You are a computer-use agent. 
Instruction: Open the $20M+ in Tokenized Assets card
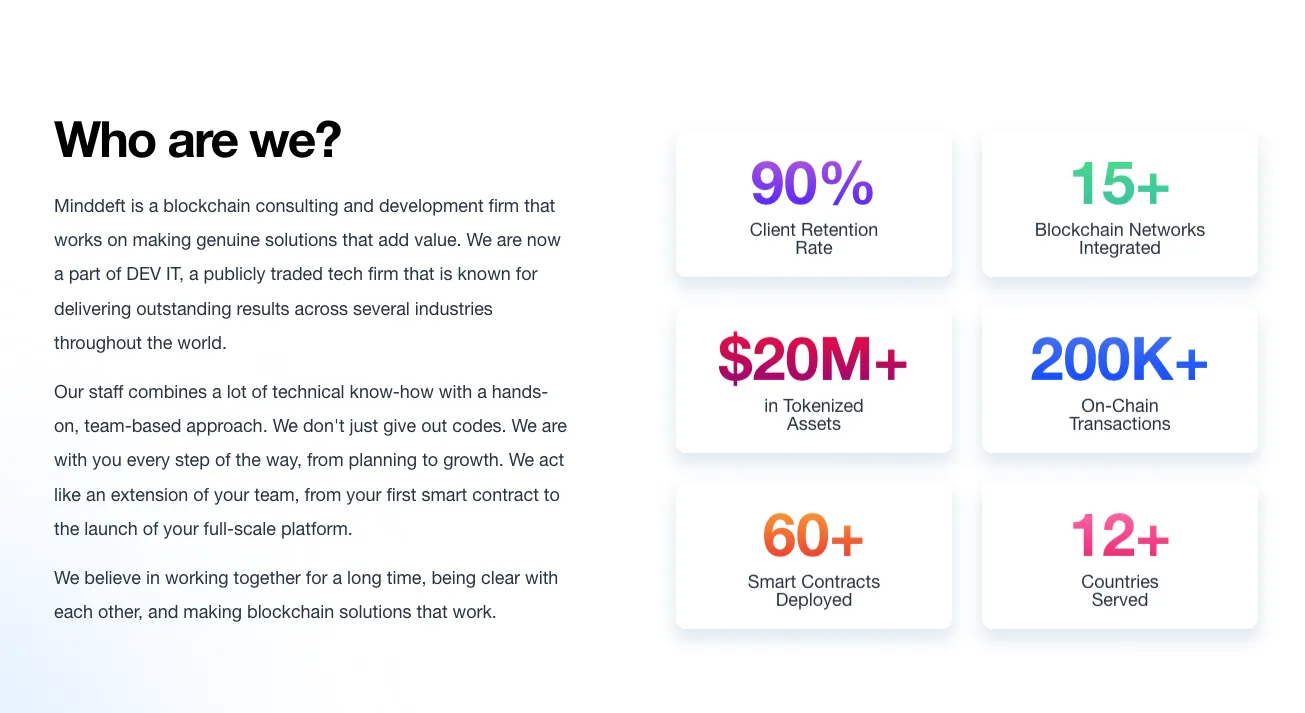[814, 380]
